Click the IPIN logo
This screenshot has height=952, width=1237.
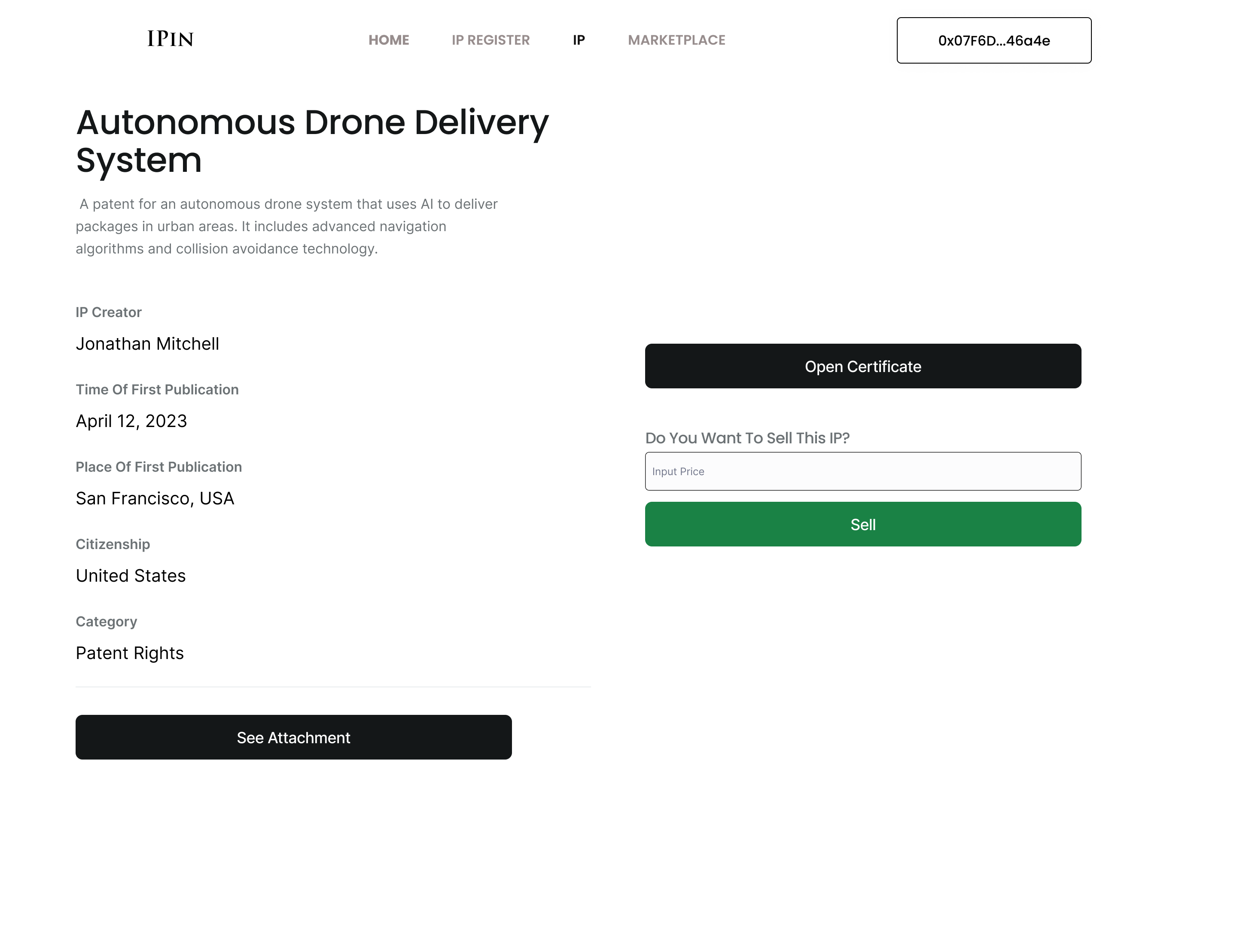pos(171,39)
